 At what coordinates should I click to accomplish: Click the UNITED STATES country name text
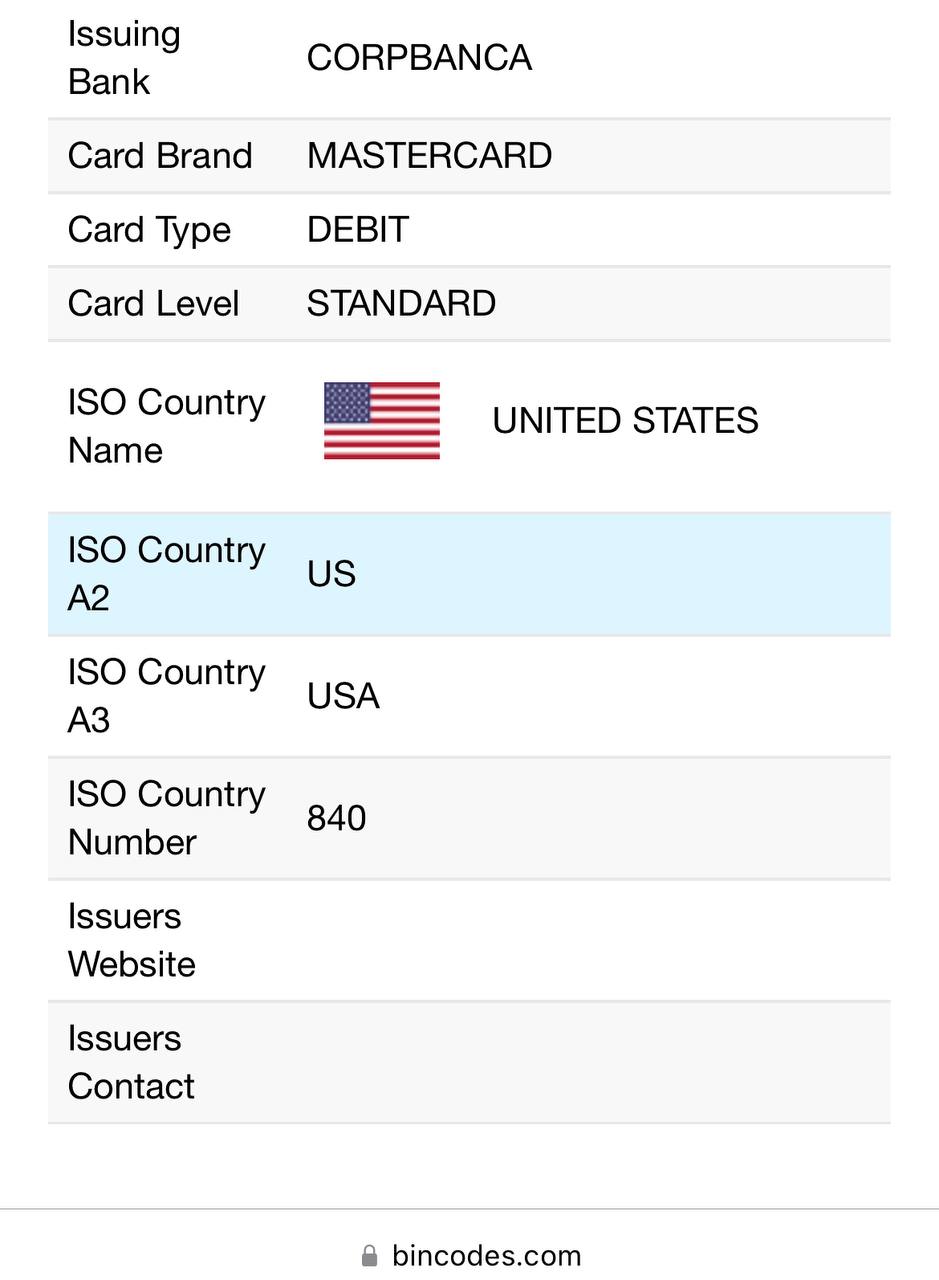click(x=626, y=421)
